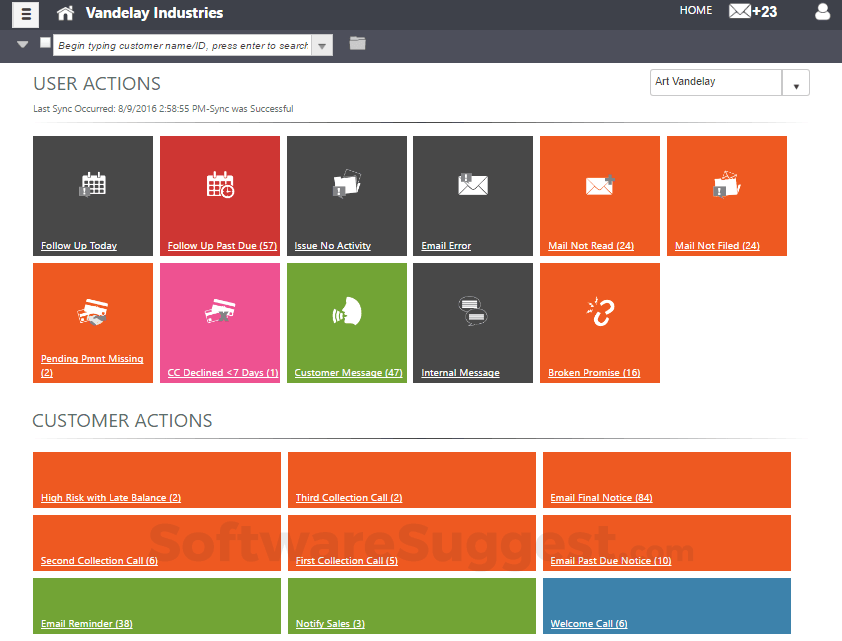The image size is (842, 641).
Task: Open High Risk with Late Balance link
Action: 111,498
